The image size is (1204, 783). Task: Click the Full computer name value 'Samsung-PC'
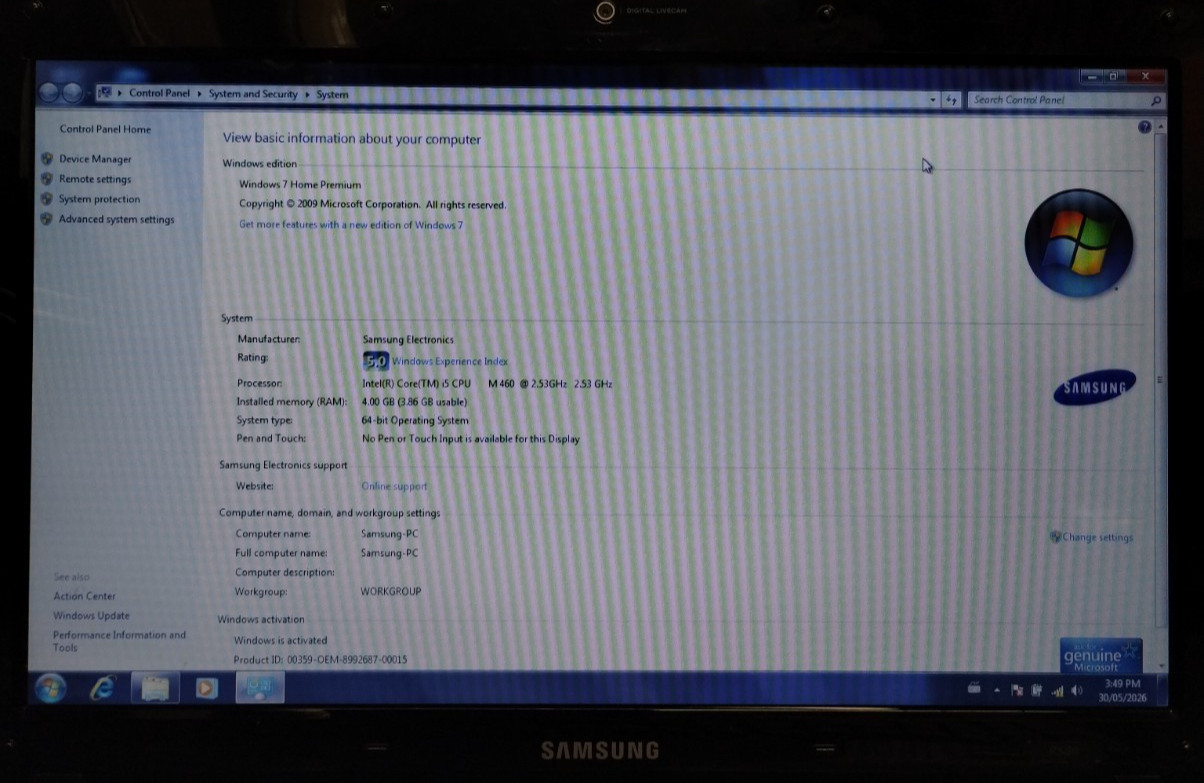pyautogui.click(x=390, y=553)
